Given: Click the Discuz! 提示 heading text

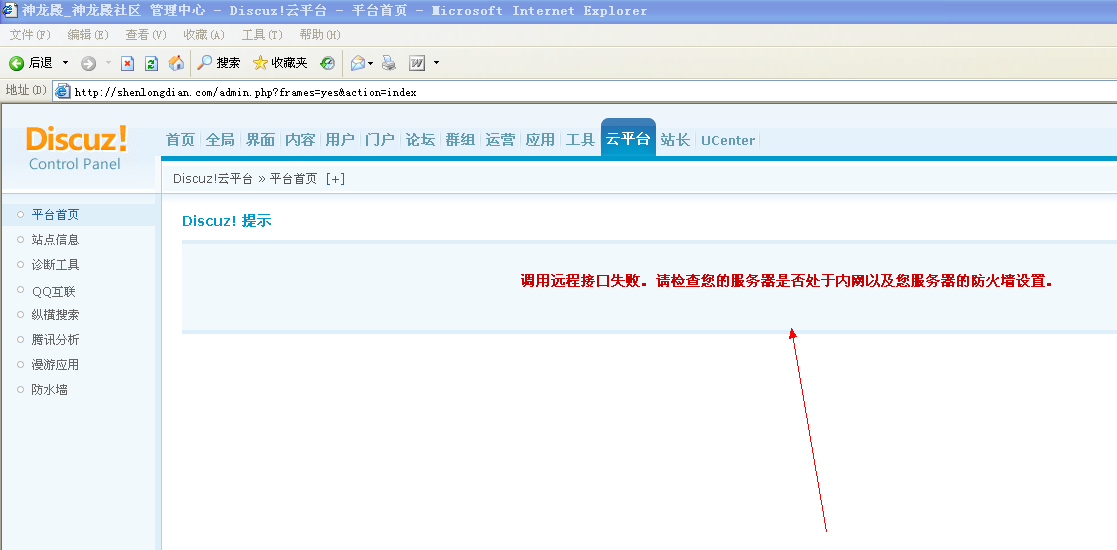Looking at the screenshot, I should click(x=227, y=221).
